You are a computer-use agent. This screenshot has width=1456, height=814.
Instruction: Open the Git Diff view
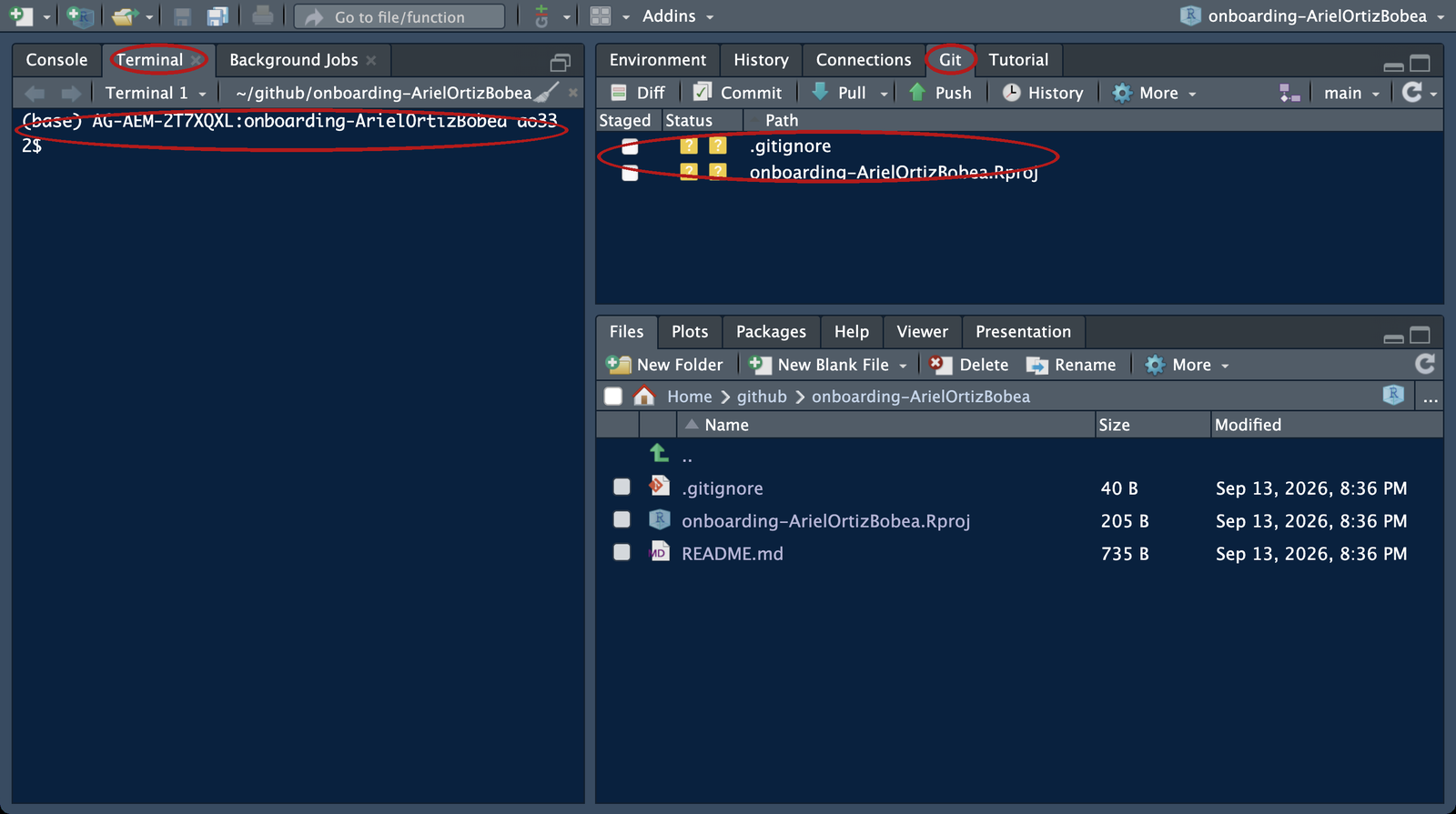coord(638,93)
